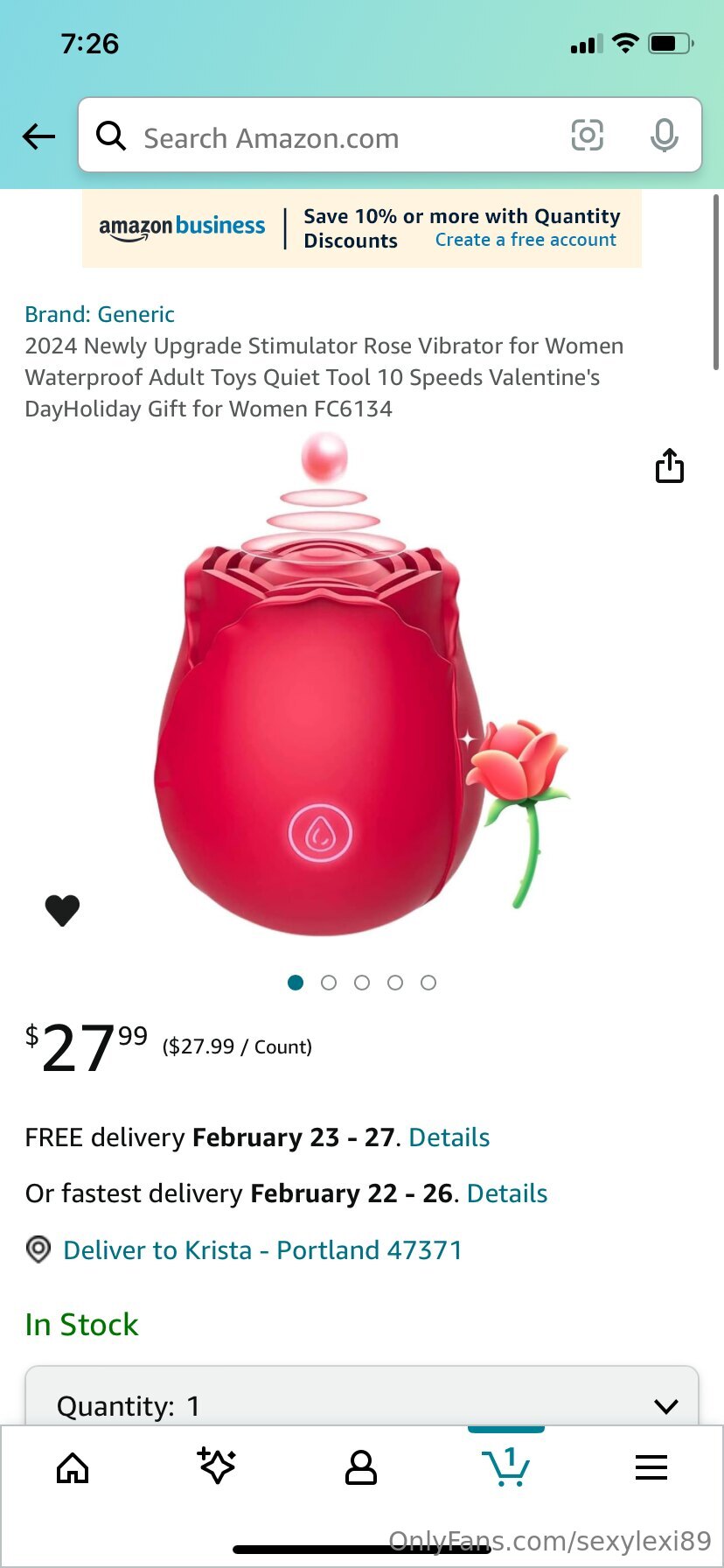Tap the share icon beside product image

(x=670, y=465)
